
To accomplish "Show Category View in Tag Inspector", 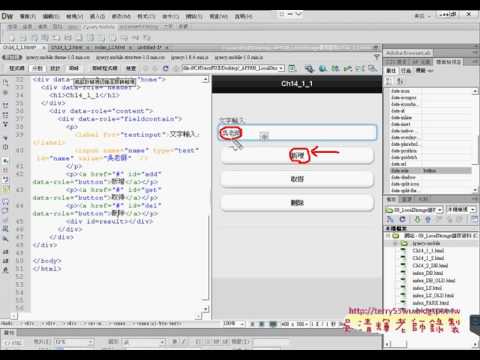I will tap(389, 81).
